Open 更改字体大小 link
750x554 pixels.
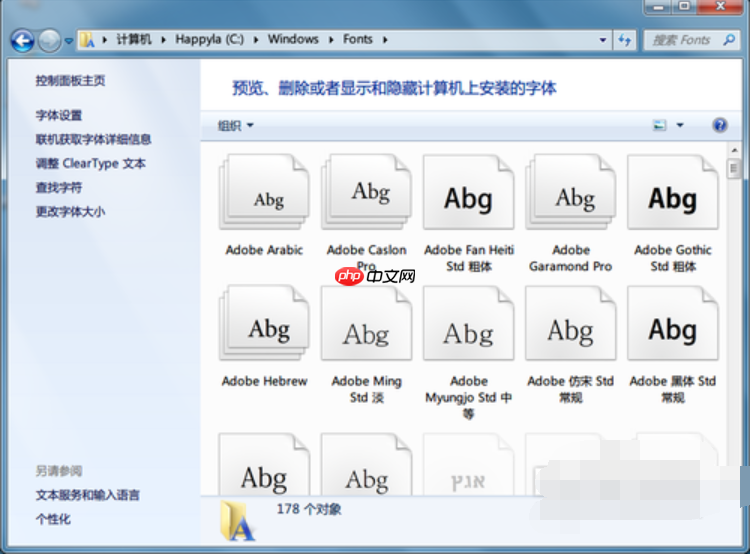point(70,211)
